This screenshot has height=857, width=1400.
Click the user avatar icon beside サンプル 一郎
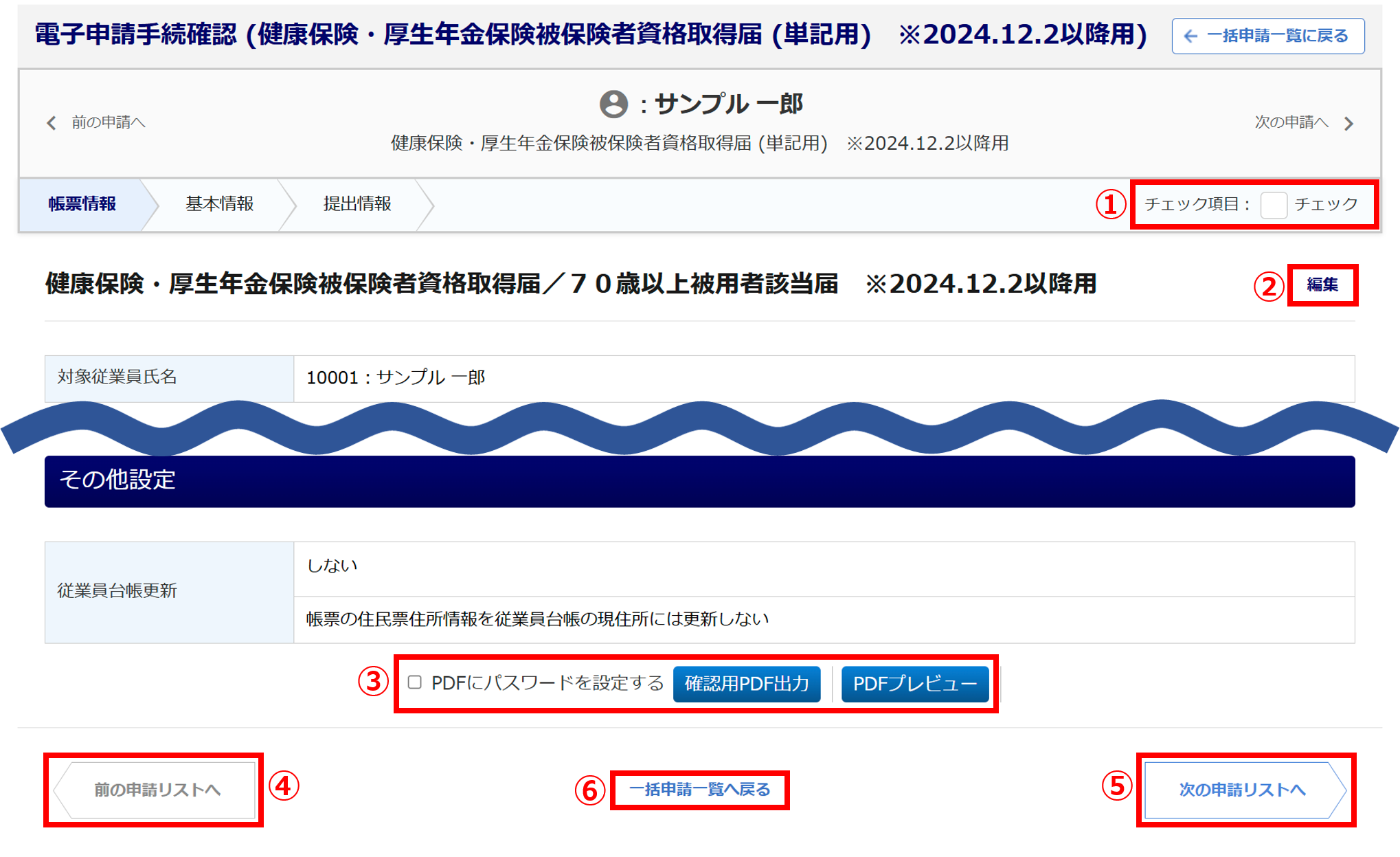pos(613,104)
